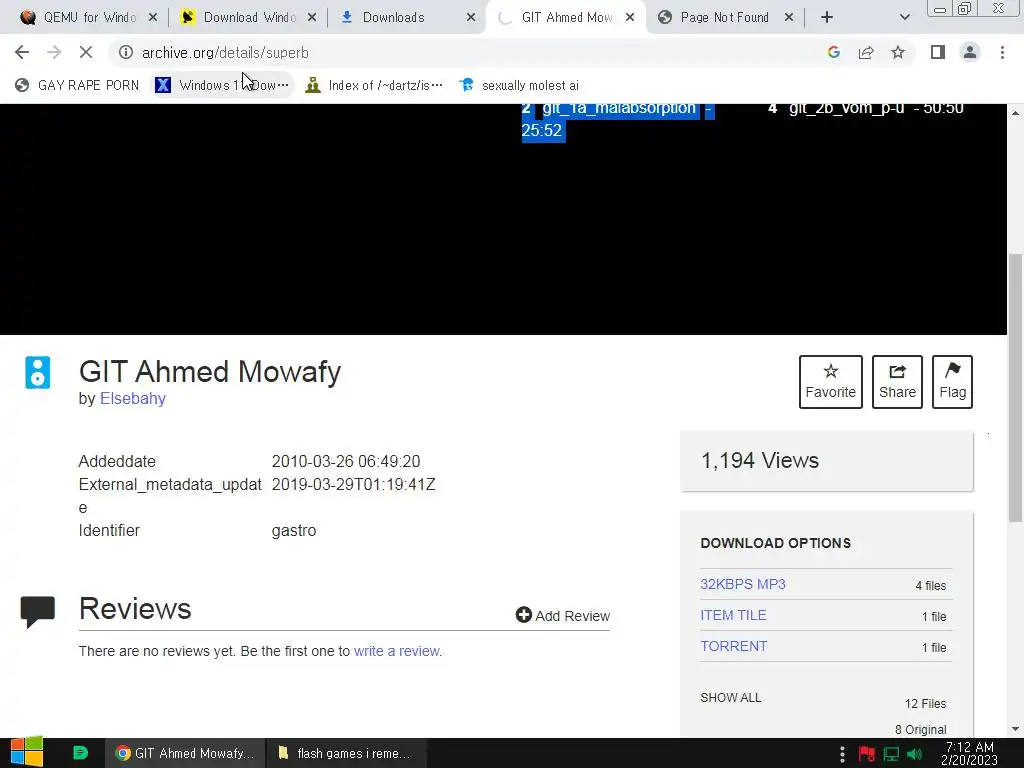Click the '8 Original' count
This screenshot has height=768, width=1024.
[x=920, y=729]
